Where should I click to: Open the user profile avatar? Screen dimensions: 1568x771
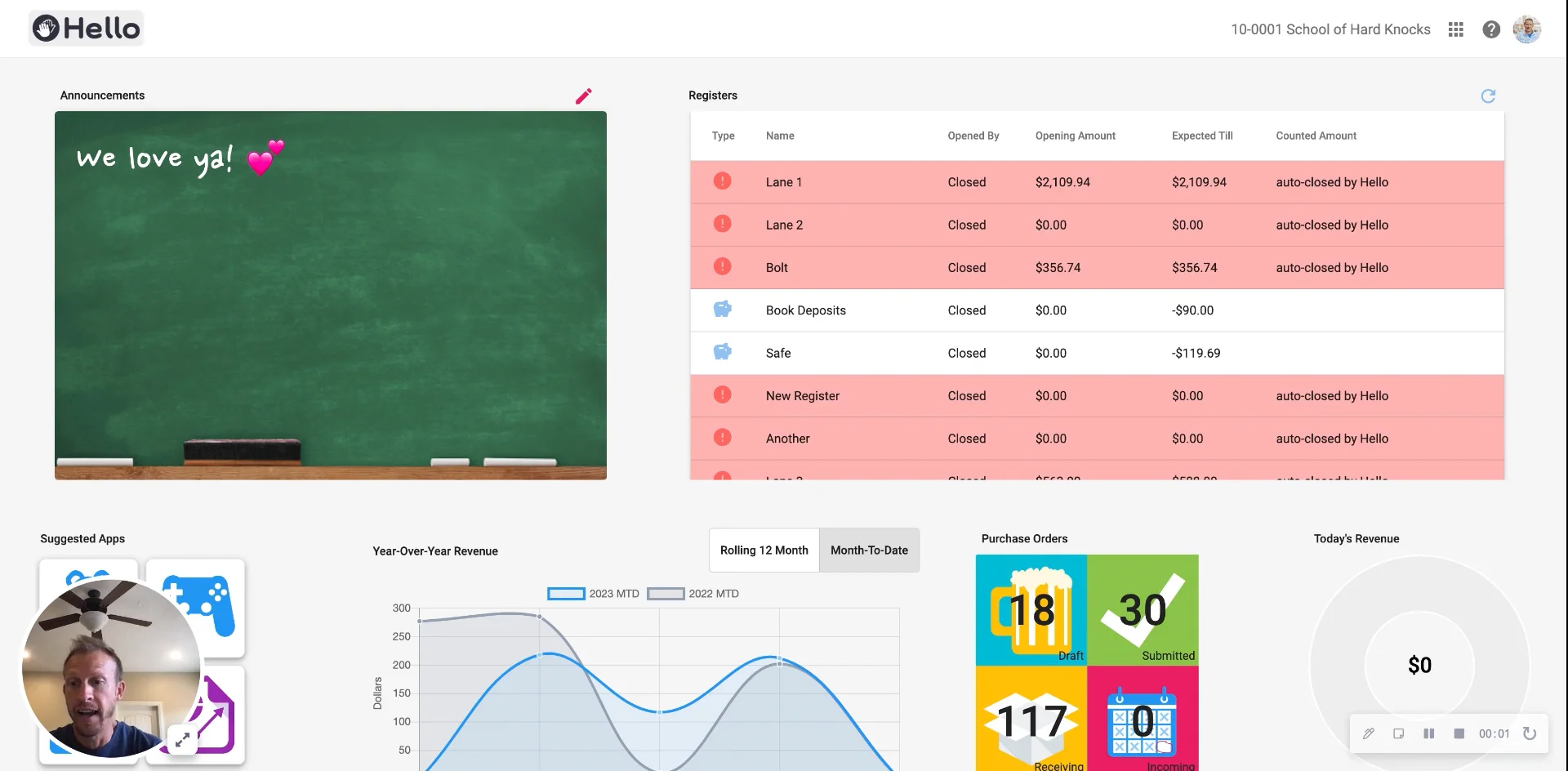1526,29
